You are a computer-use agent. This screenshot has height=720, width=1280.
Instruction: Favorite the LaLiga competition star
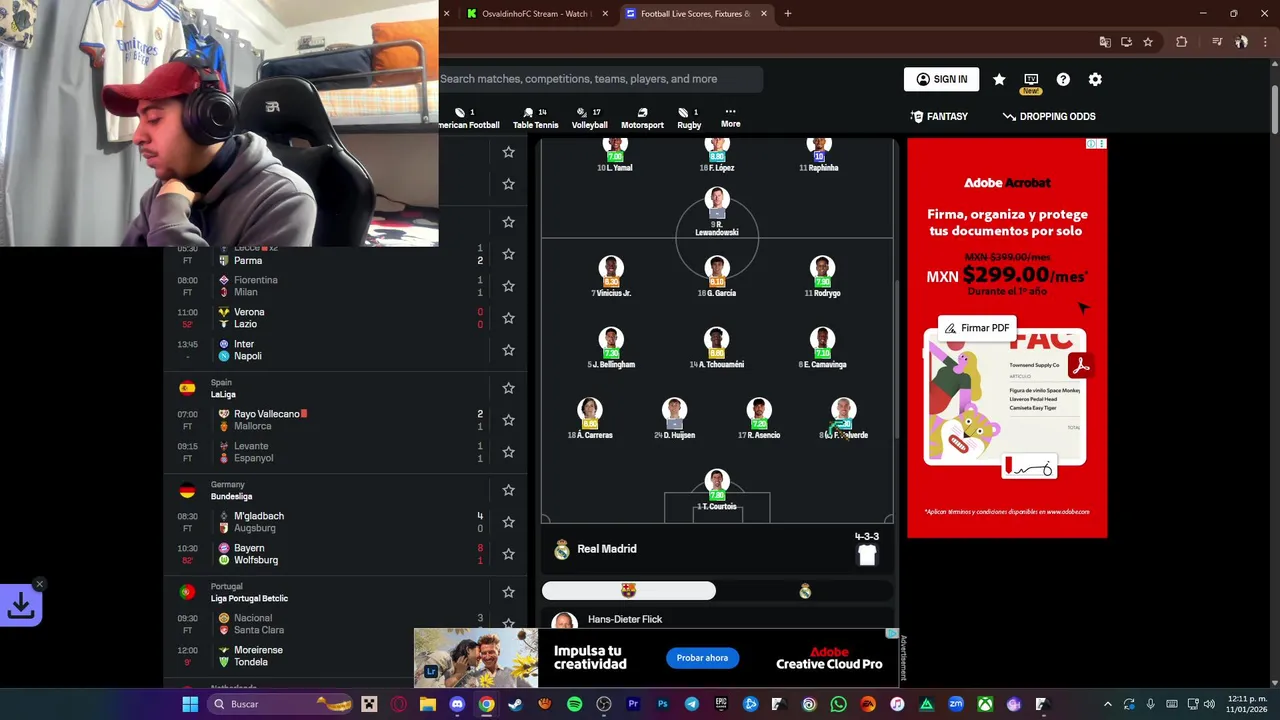pyautogui.click(x=508, y=388)
